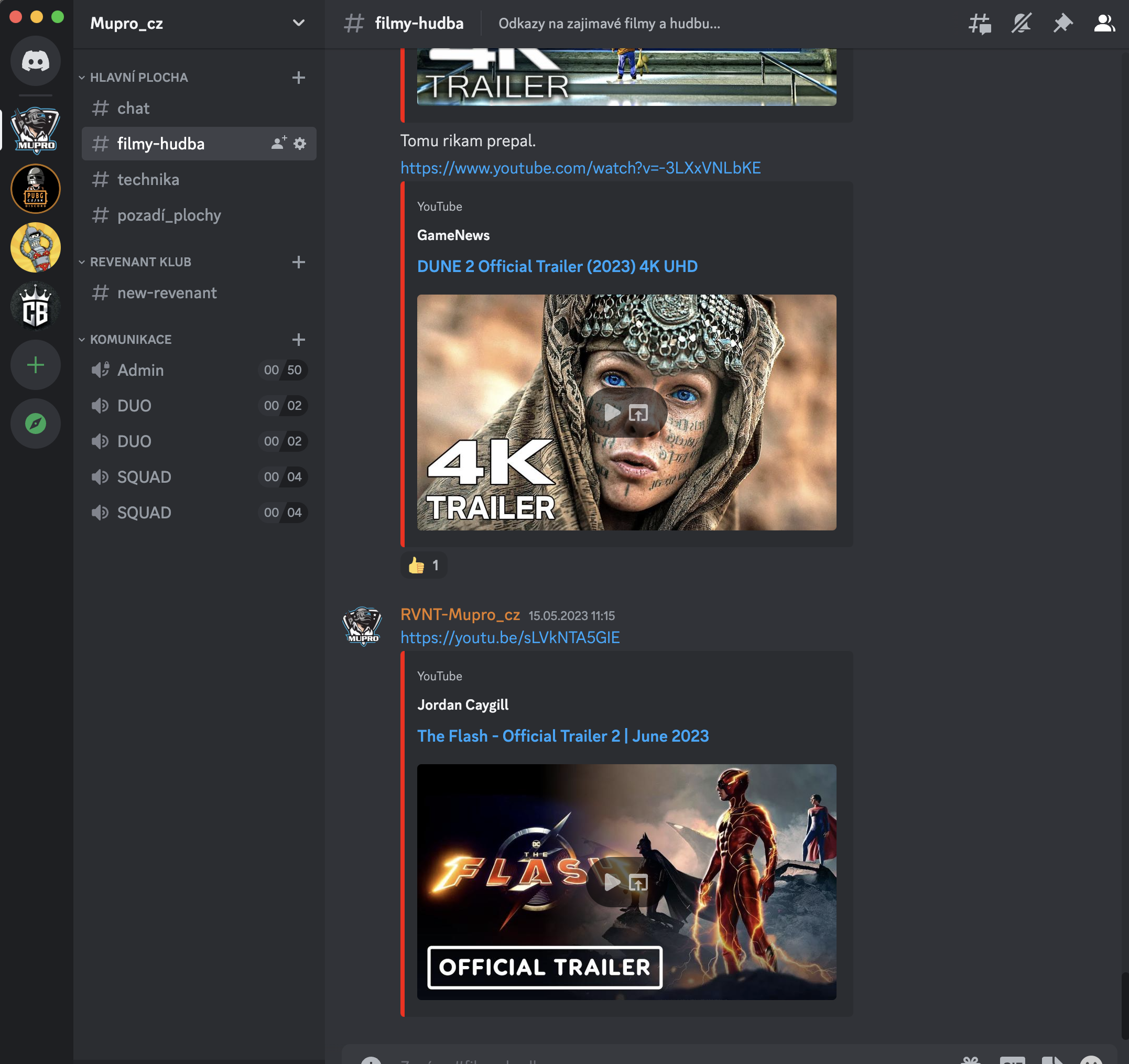The height and width of the screenshot is (1064, 1129).
Task: Open DUNE 2 Official Trailer title link
Action: click(x=557, y=266)
